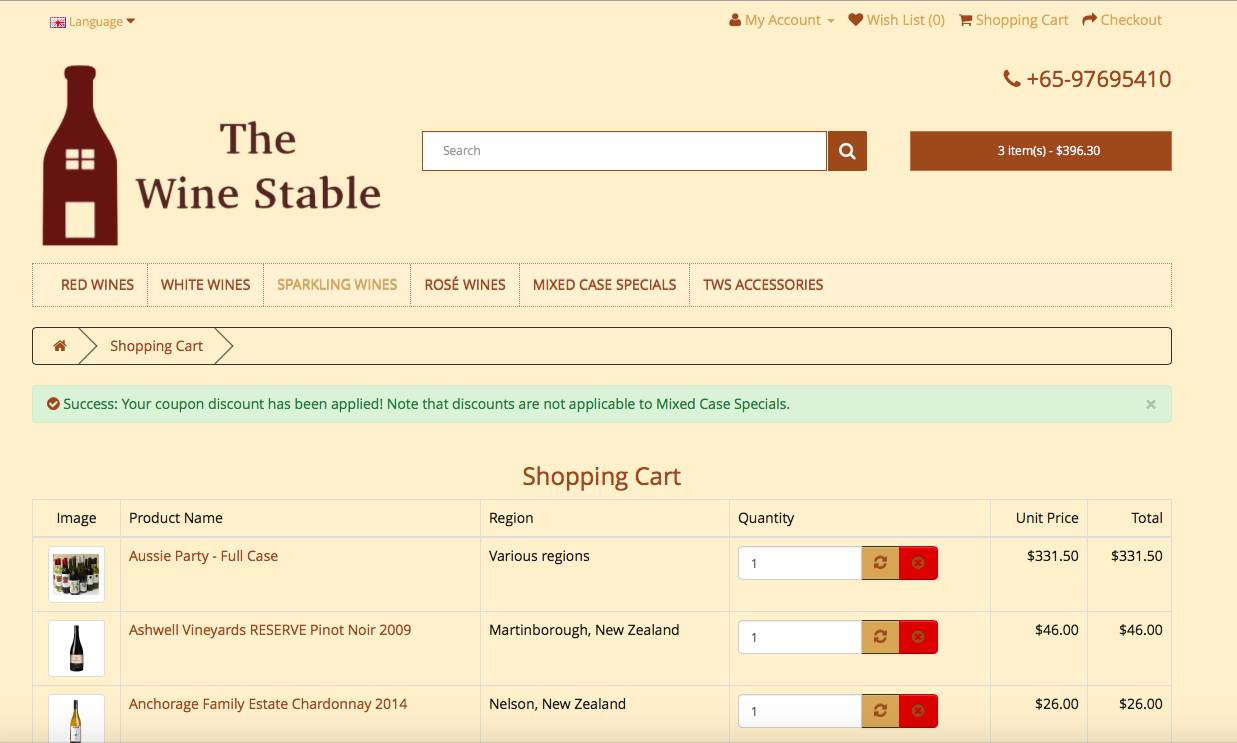
Task: Open TWS ACCESSORIES category
Action: pyautogui.click(x=763, y=285)
